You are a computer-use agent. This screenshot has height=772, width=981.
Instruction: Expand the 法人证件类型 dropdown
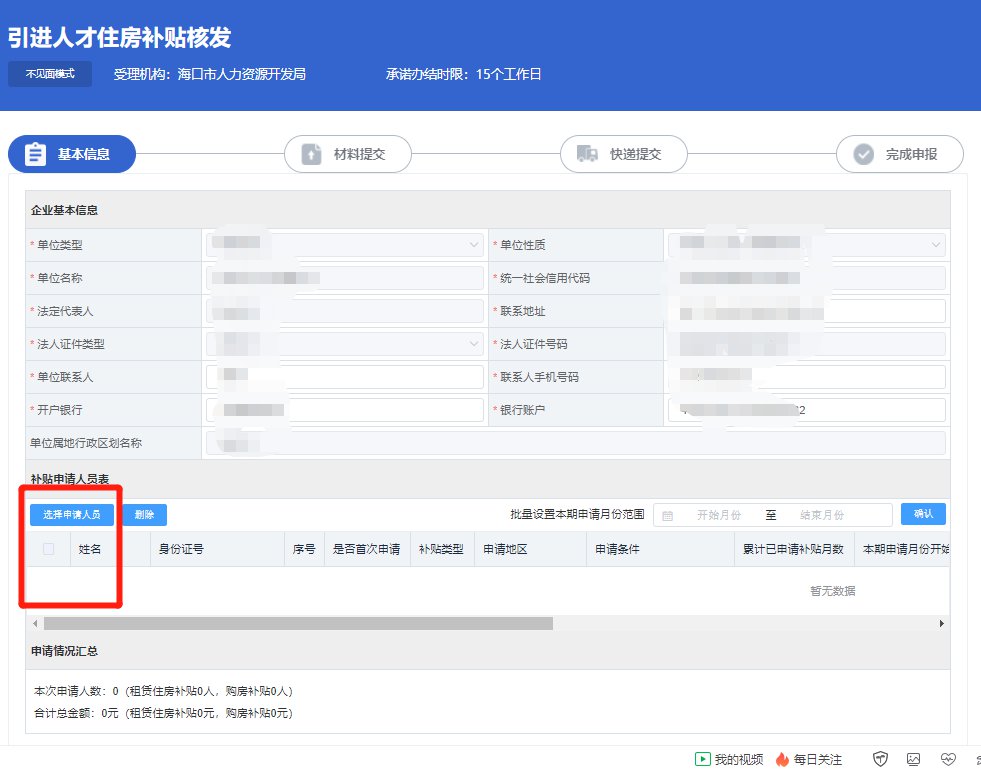[x=474, y=344]
